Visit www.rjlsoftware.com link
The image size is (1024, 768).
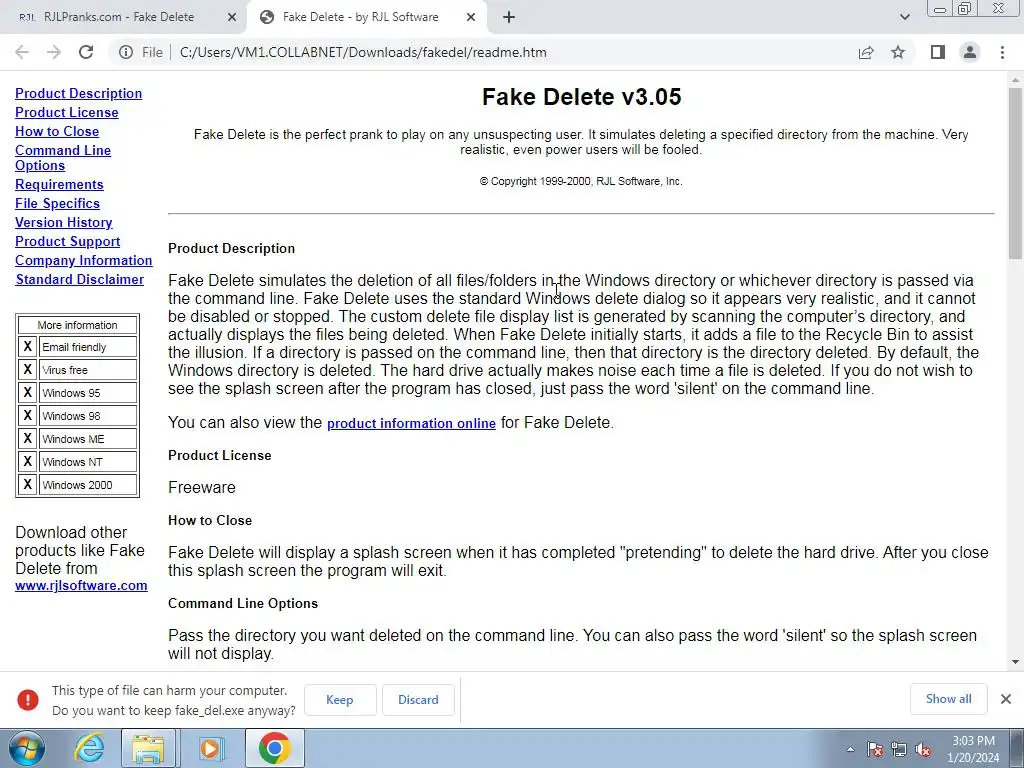(x=81, y=585)
